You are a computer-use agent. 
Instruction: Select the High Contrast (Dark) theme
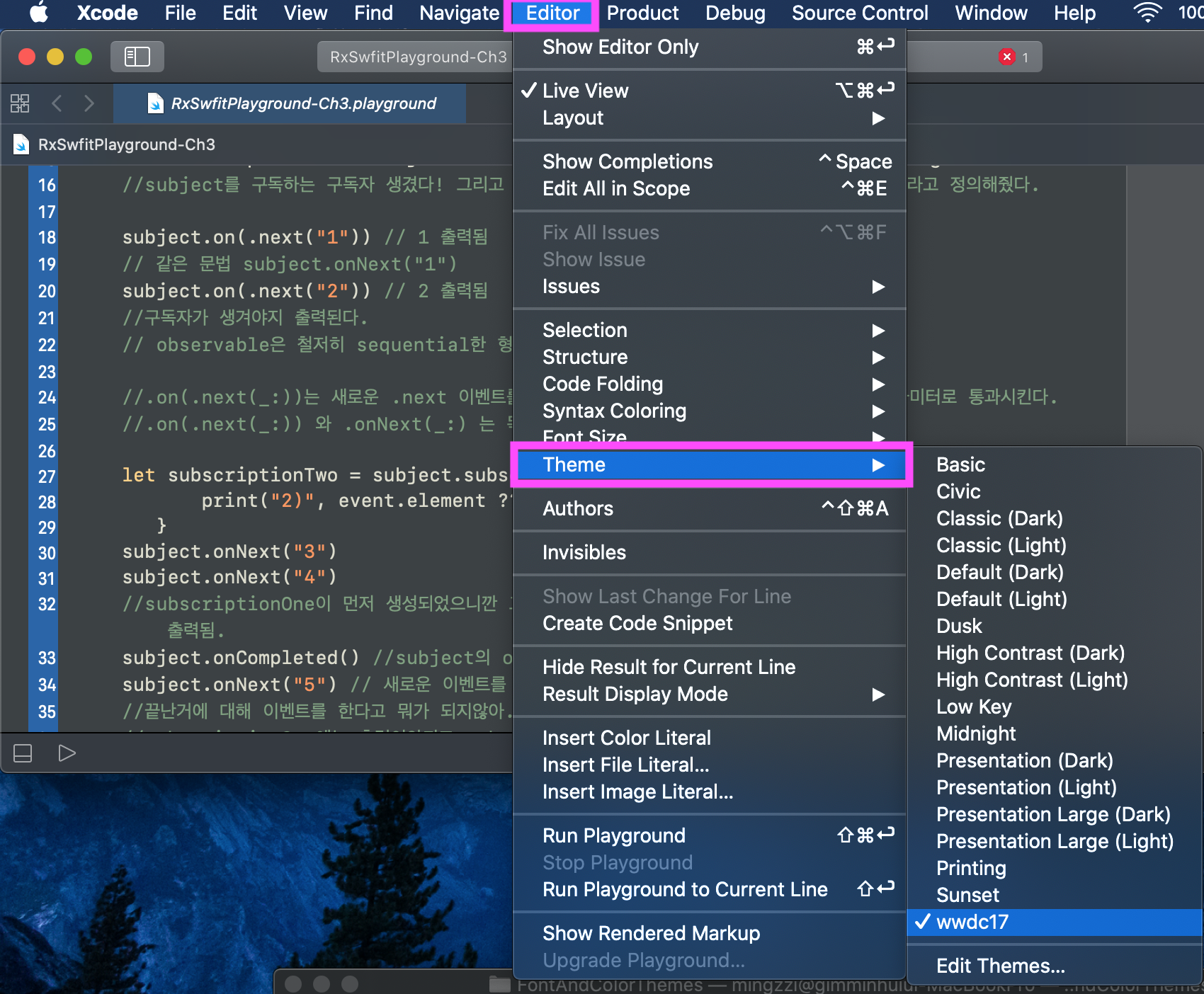click(x=1055, y=653)
